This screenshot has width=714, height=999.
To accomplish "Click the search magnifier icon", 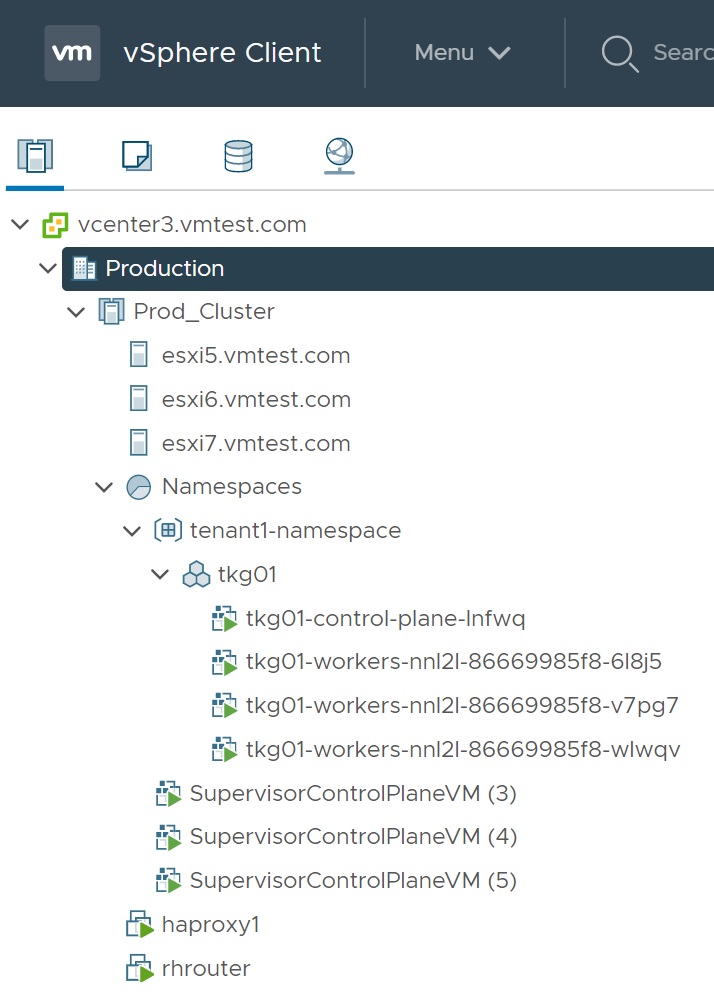I will point(619,53).
